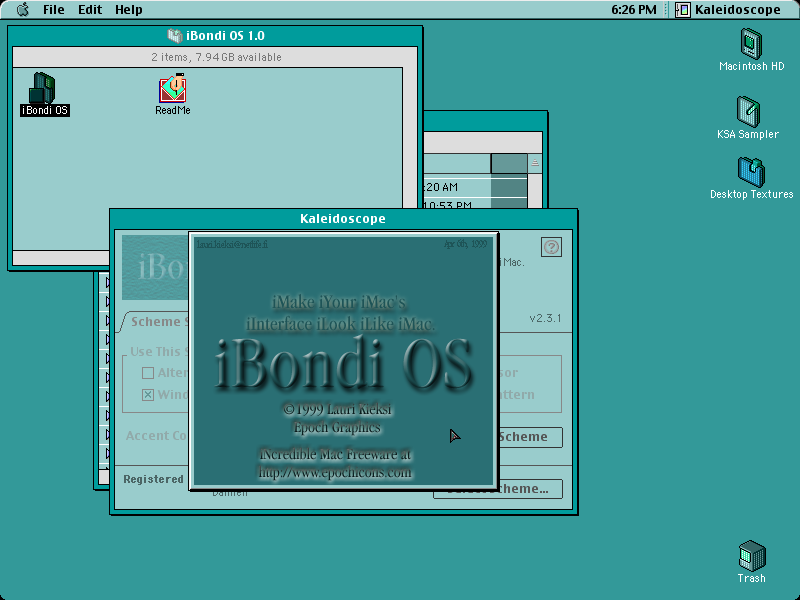Screen dimensions: 800x600
Task: Click the iBo… scheme preview thumbnail
Action: (x=155, y=267)
